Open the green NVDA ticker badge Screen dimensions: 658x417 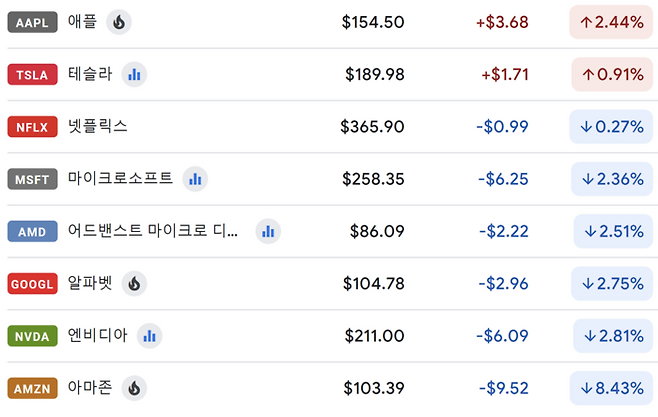(32, 337)
